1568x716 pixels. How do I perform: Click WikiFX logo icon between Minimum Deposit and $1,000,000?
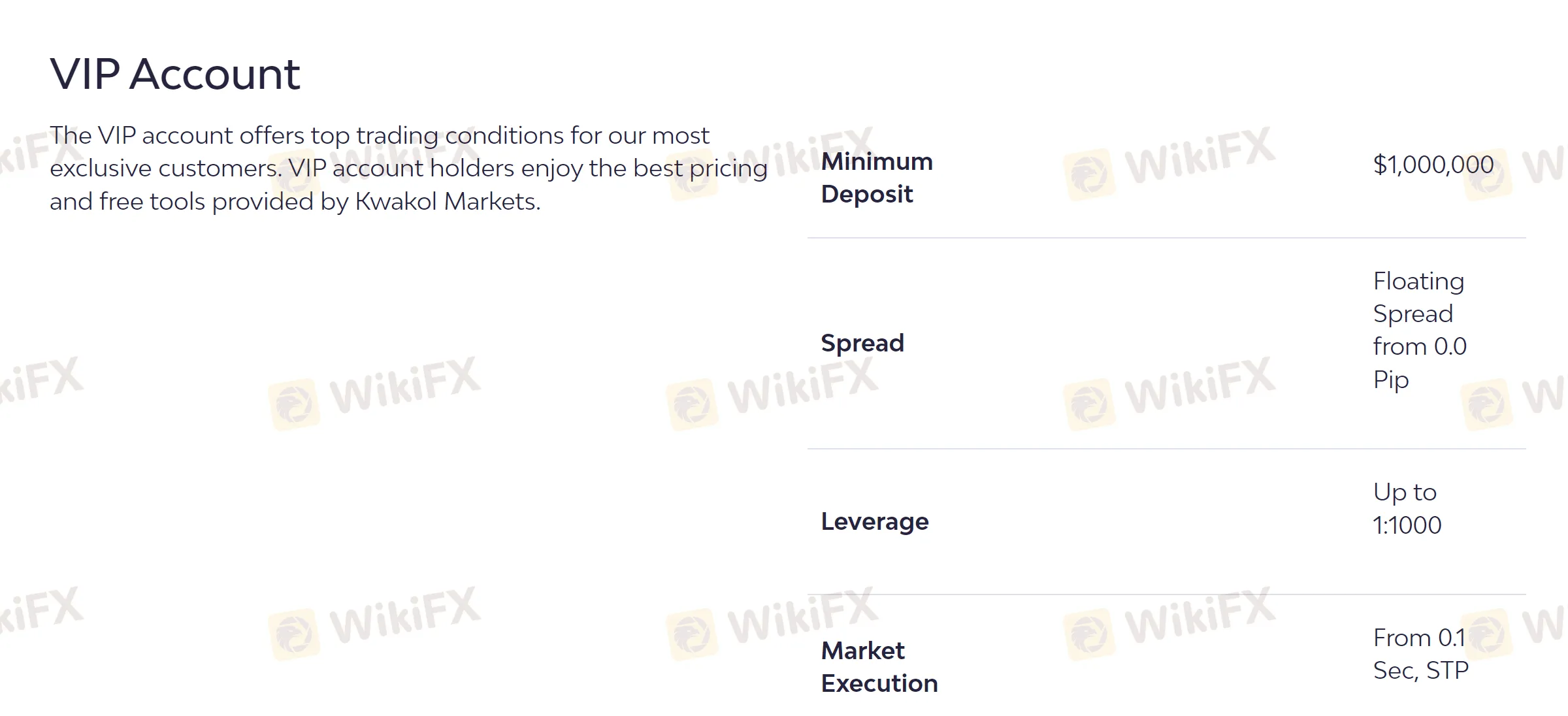tap(1088, 175)
